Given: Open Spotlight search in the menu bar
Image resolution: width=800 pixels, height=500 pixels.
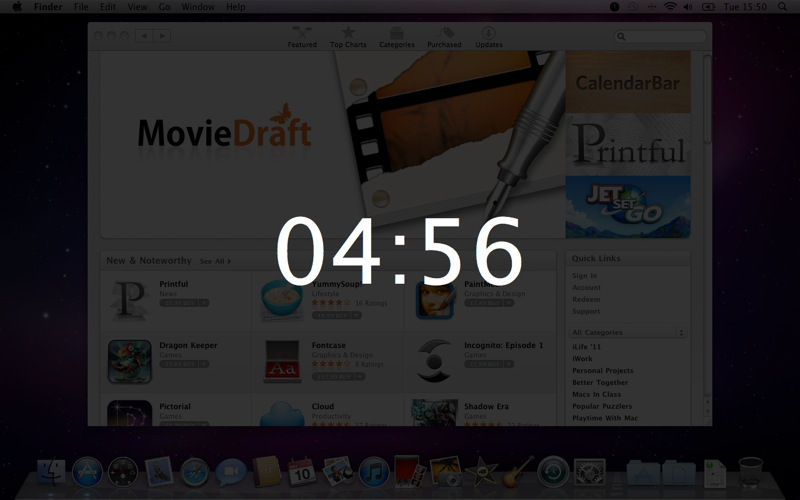Looking at the screenshot, I should pyautogui.click(x=782, y=7).
